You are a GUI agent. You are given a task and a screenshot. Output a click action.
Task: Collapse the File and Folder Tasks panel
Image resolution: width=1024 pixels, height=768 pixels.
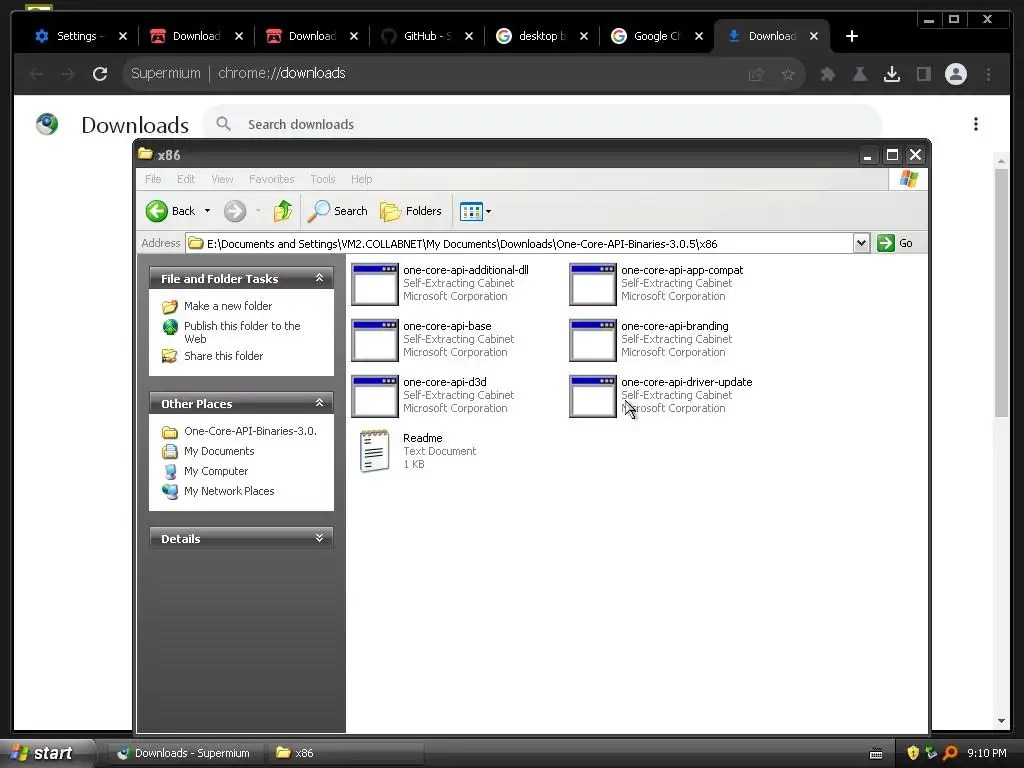pos(319,278)
